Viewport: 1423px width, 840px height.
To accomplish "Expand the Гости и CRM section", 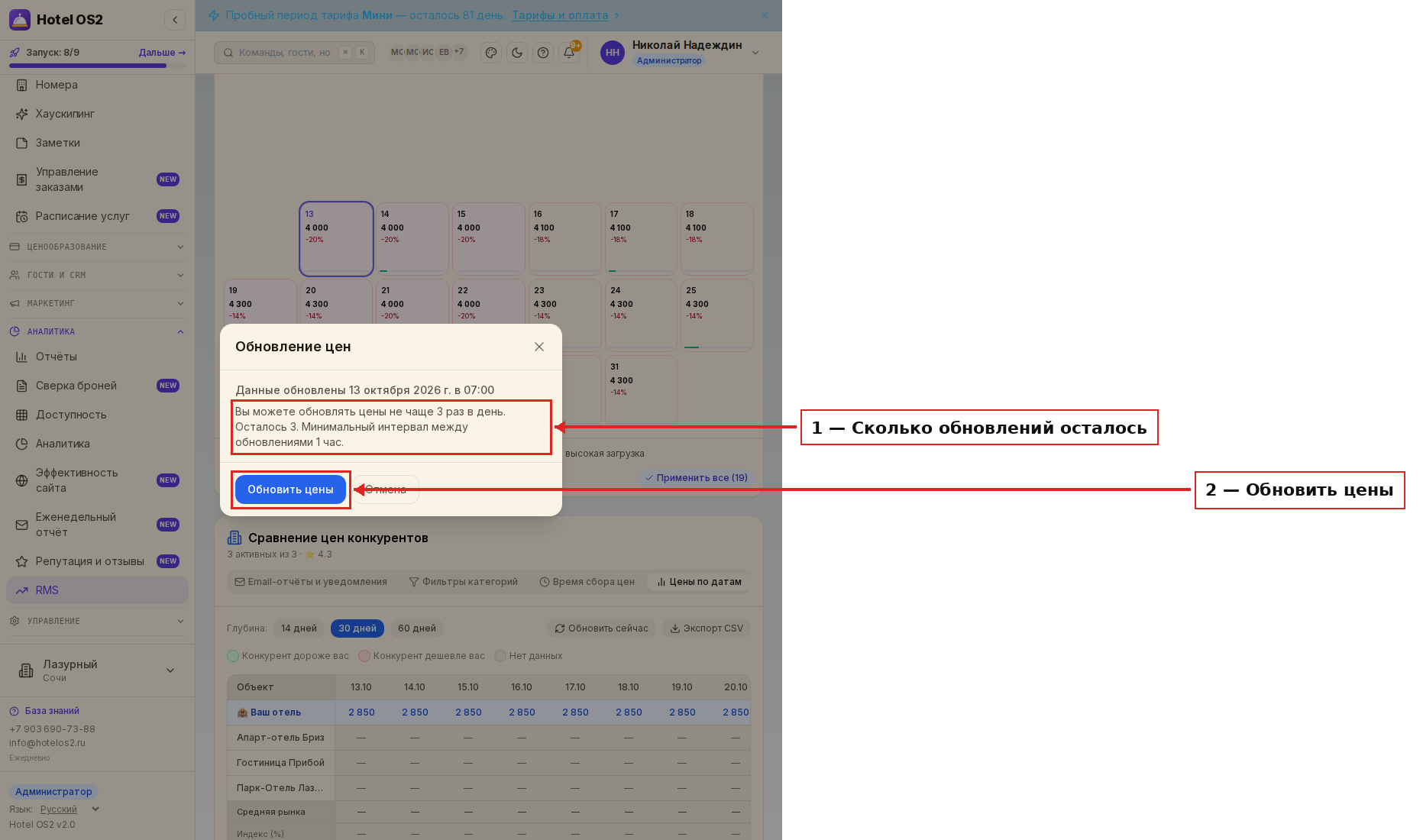I will pyautogui.click(x=97, y=275).
